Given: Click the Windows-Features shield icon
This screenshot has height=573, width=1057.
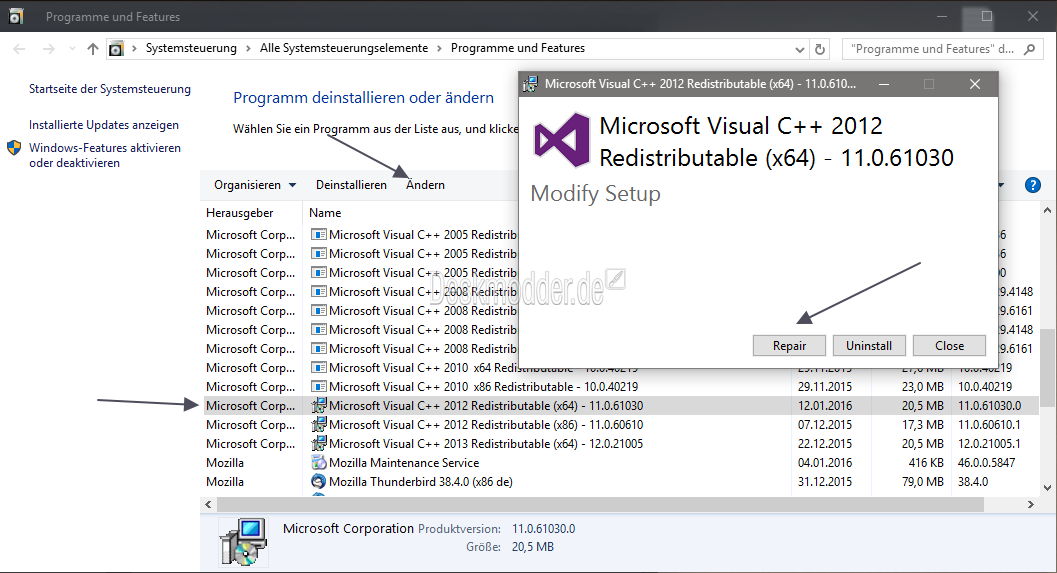Looking at the screenshot, I should [14, 148].
